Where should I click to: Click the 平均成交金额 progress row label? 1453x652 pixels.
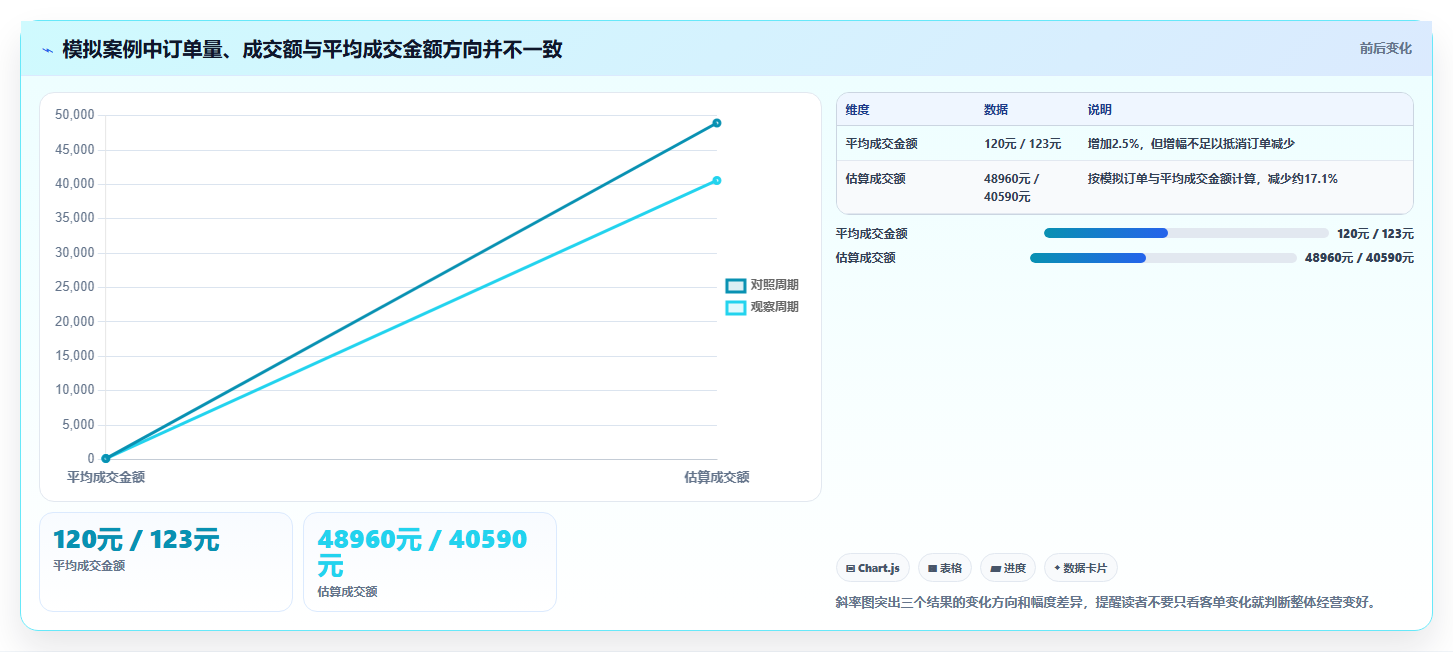(872, 233)
